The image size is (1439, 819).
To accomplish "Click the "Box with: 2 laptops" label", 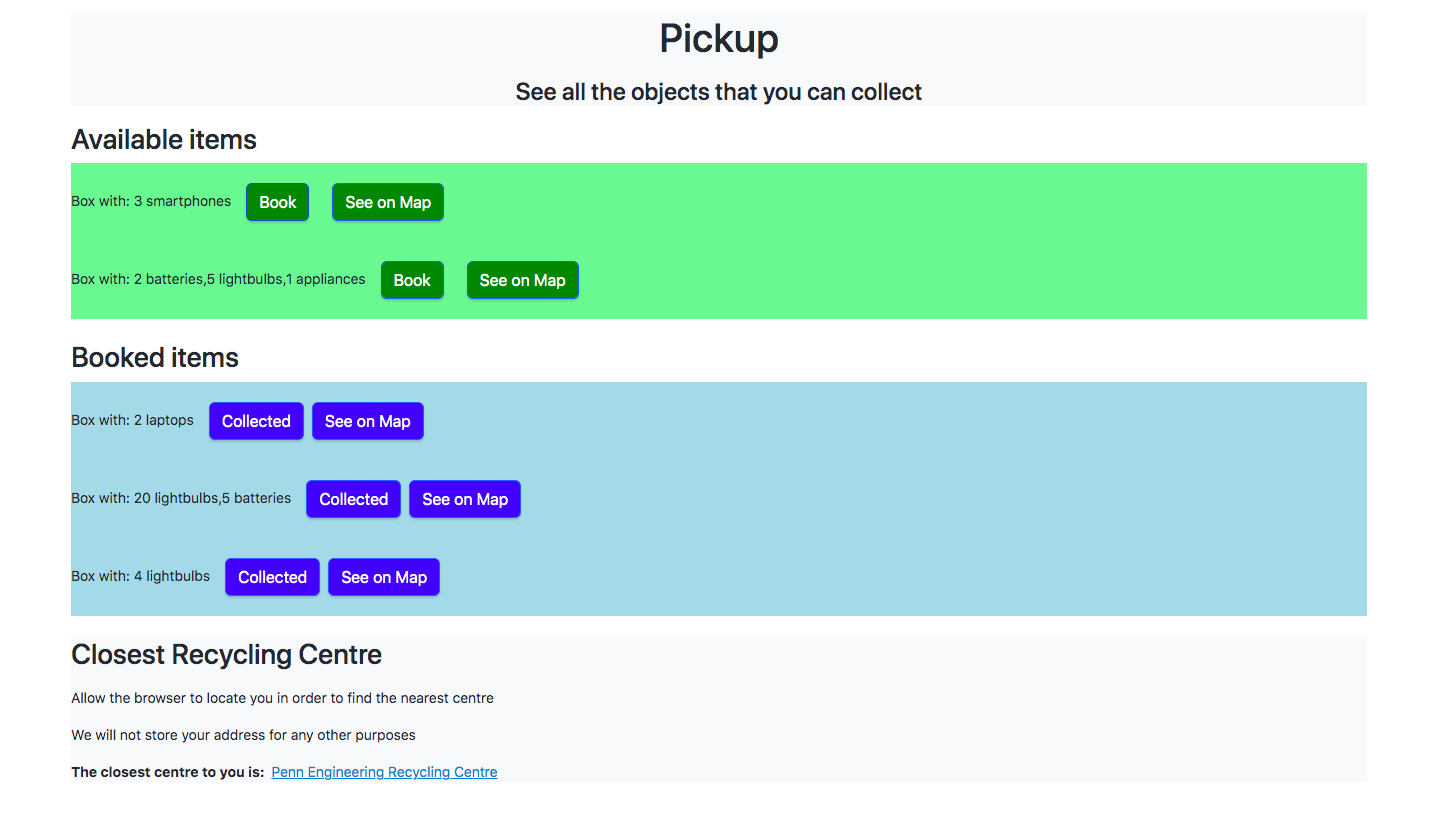I will [x=132, y=420].
